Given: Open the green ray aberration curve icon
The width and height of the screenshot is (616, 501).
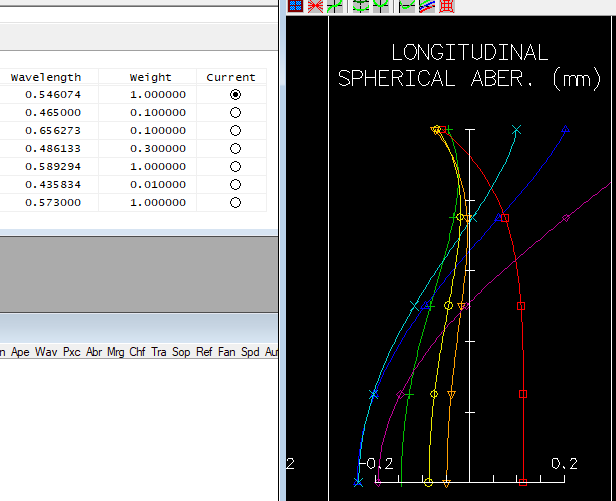Looking at the screenshot, I should (x=335, y=6).
